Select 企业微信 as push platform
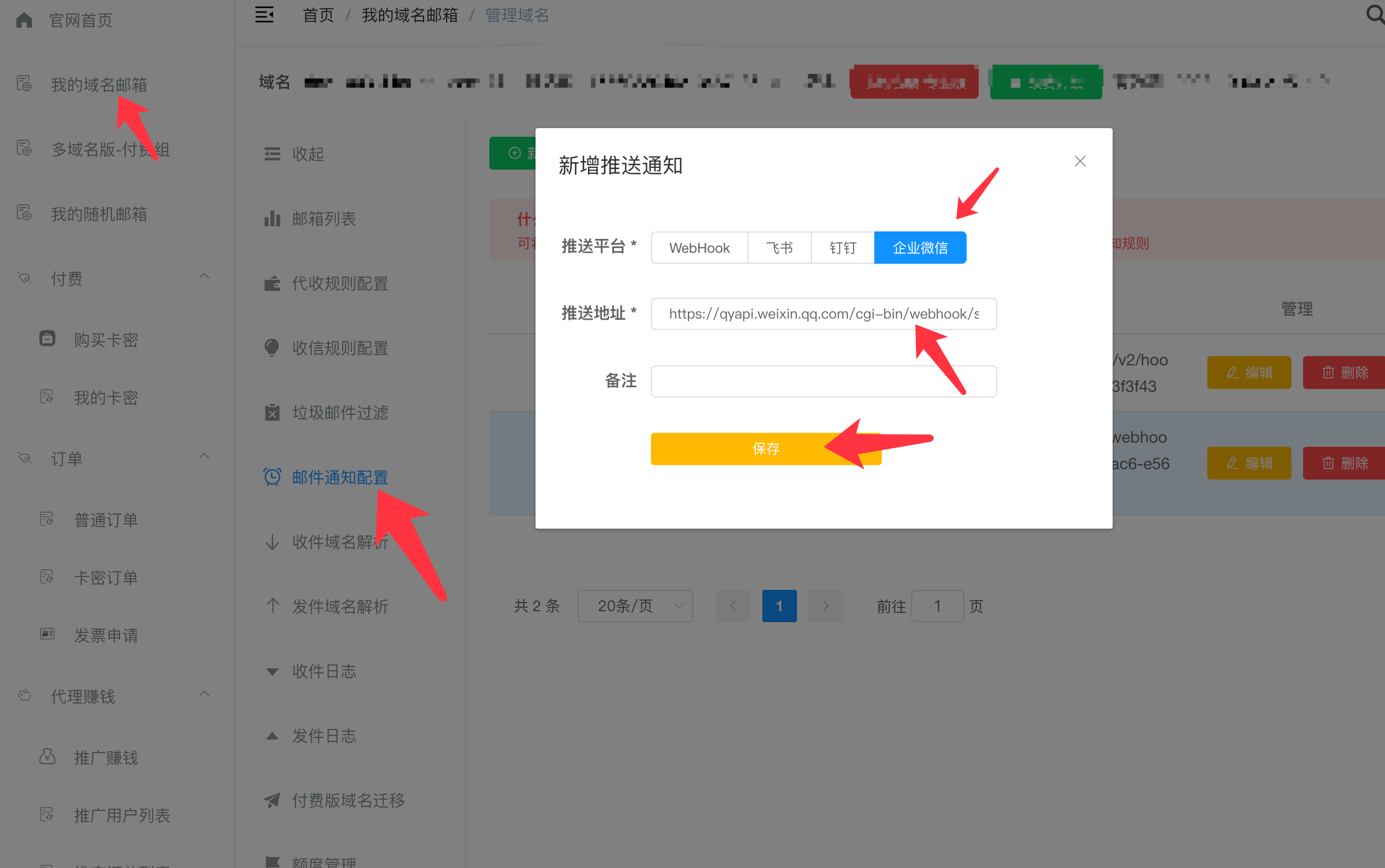The width and height of the screenshot is (1385, 868). tap(920, 248)
